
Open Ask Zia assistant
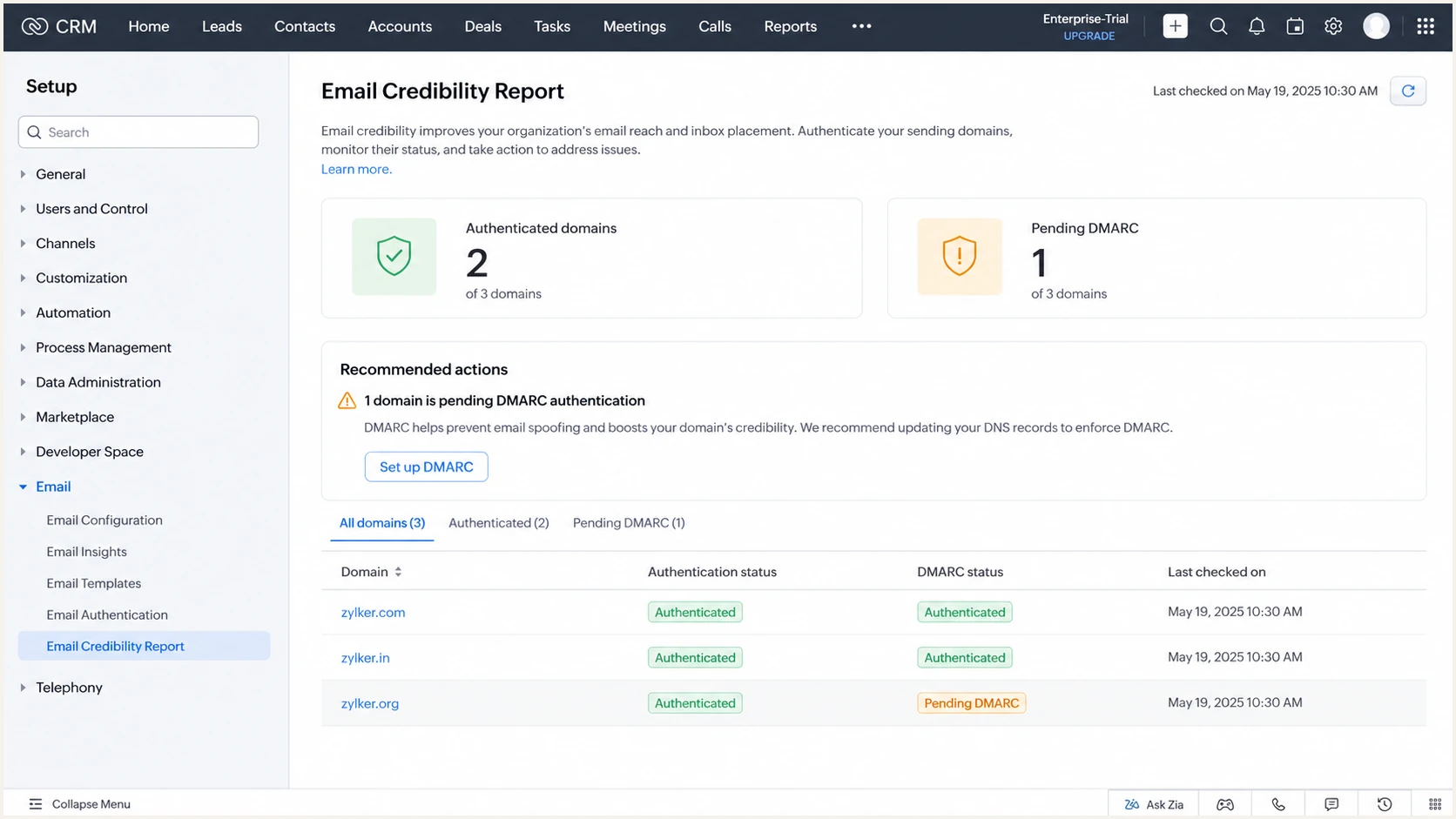coord(1154,804)
